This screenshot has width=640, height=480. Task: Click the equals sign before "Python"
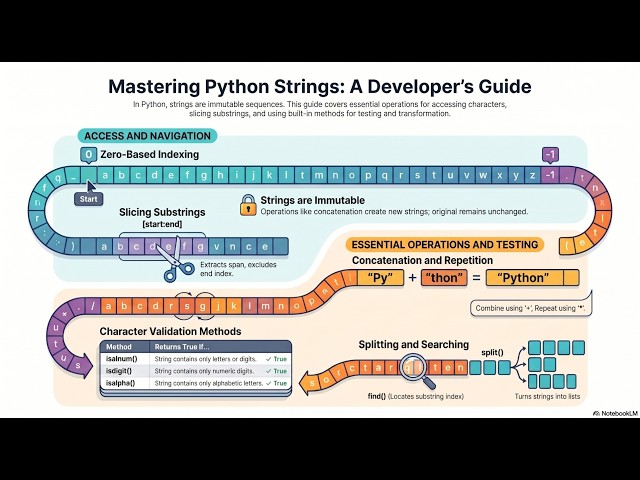[476, 278]
